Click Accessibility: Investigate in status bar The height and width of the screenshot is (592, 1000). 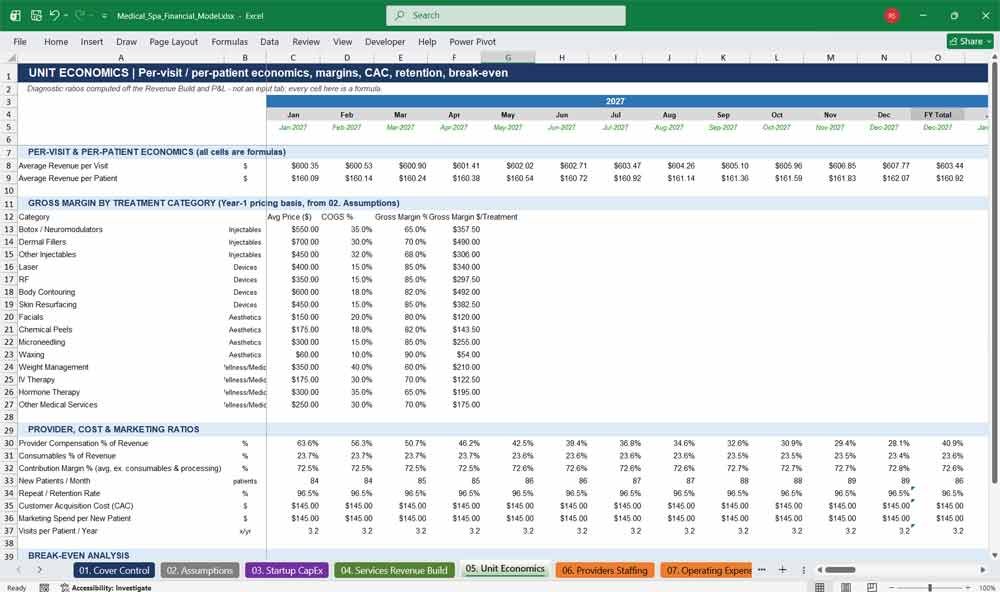click(x=106, y=588)
